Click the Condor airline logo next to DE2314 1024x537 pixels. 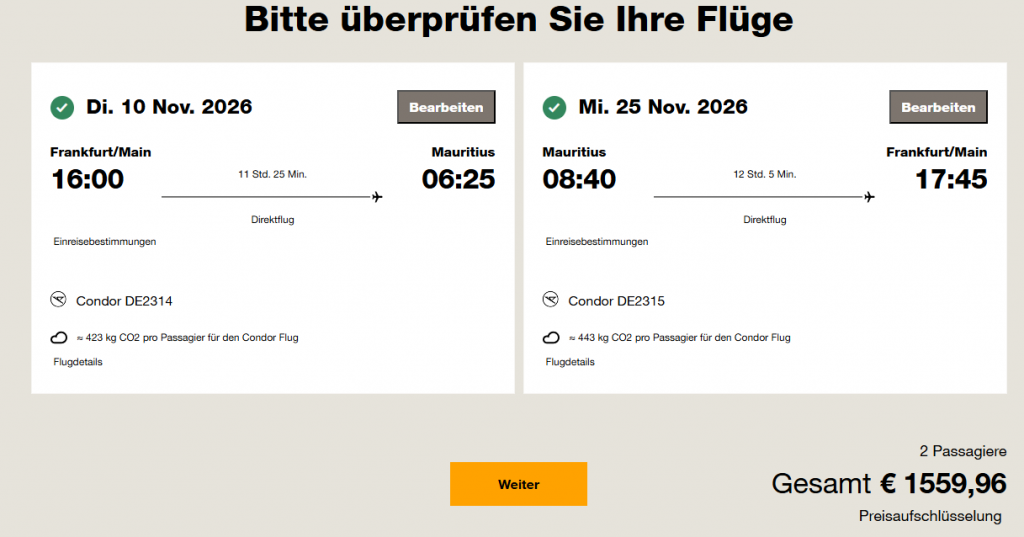pyautogui.click(x=58, y=300)
